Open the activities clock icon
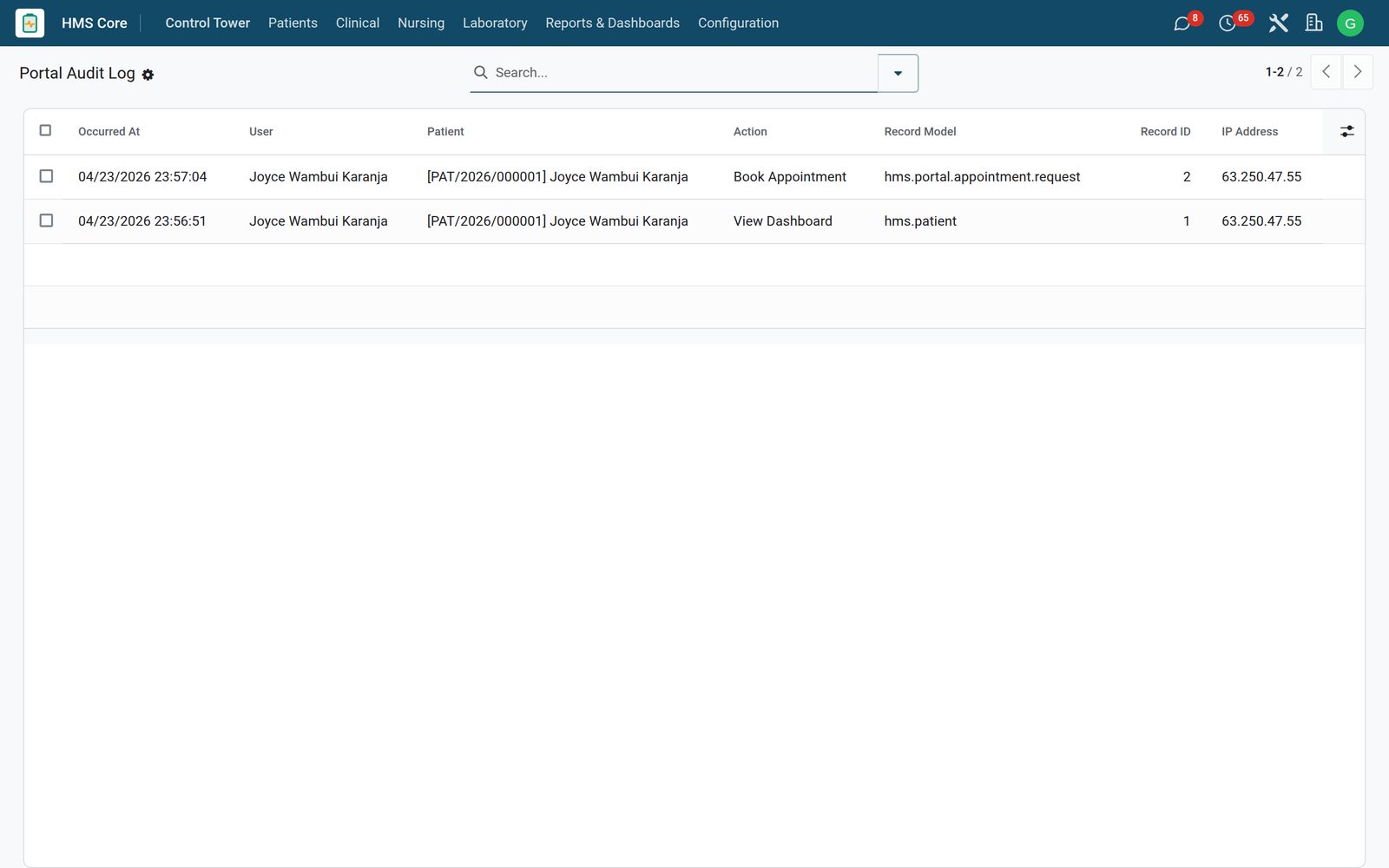The width and height of the screenshot is (1389, 868). 1228,23
